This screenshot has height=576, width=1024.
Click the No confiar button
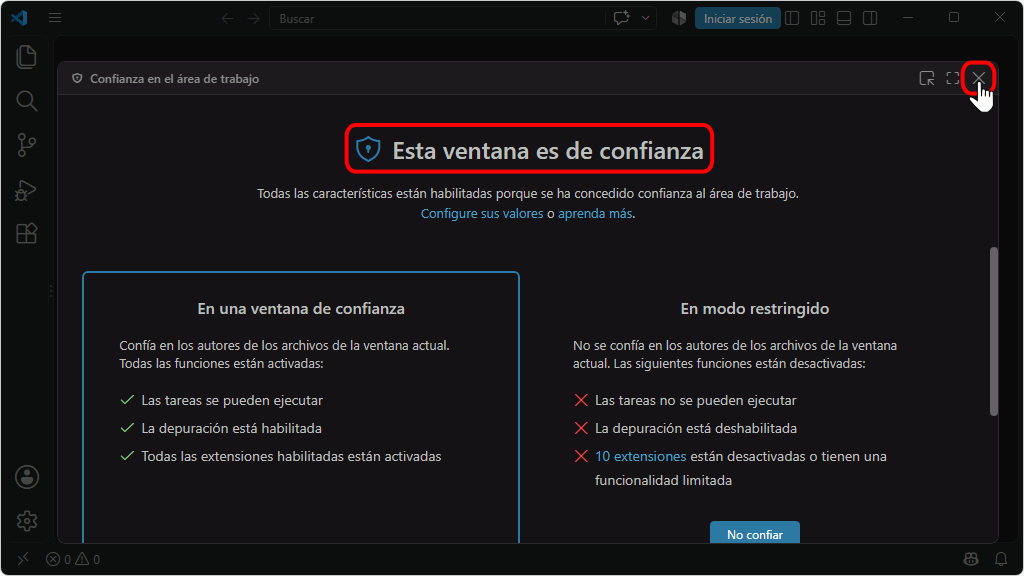pos(755,533)
